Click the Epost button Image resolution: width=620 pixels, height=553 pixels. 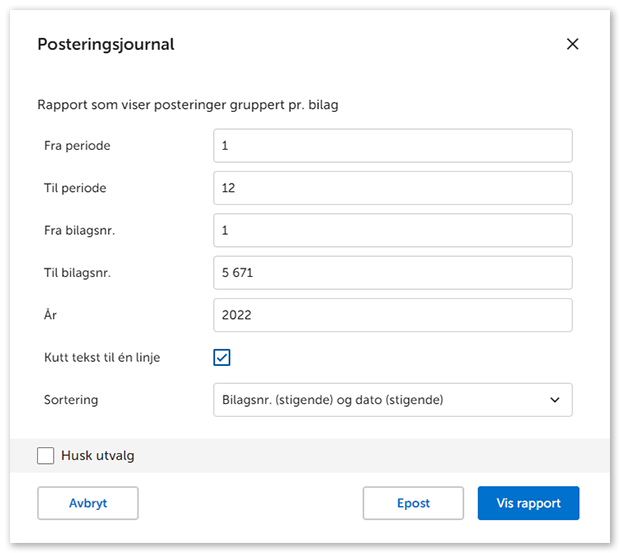(x=413, y=503)
